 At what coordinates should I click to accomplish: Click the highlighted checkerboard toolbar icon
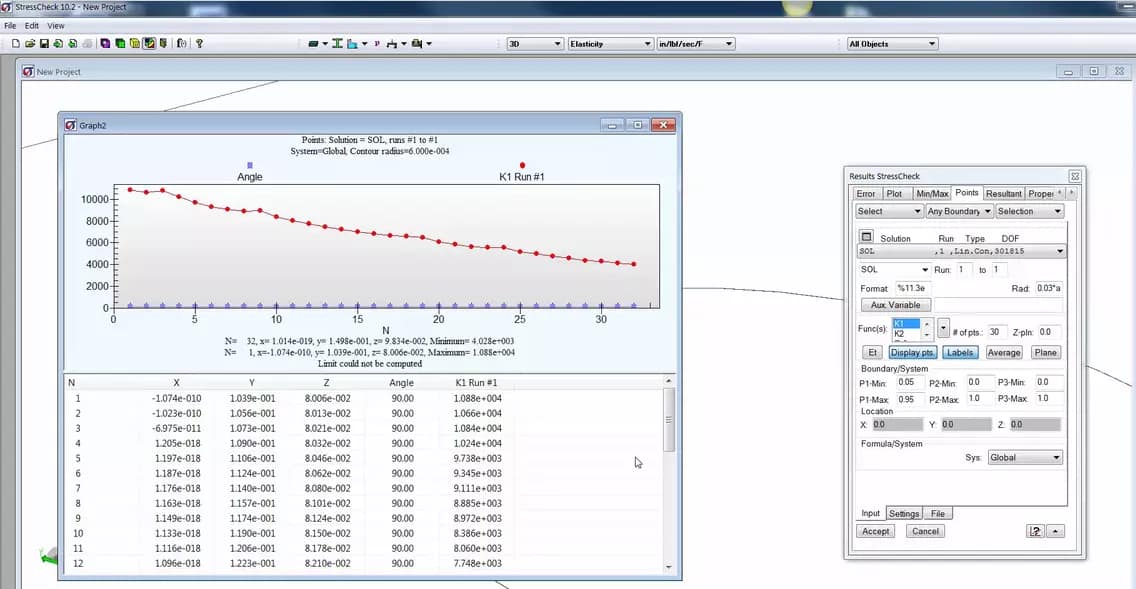150,43
